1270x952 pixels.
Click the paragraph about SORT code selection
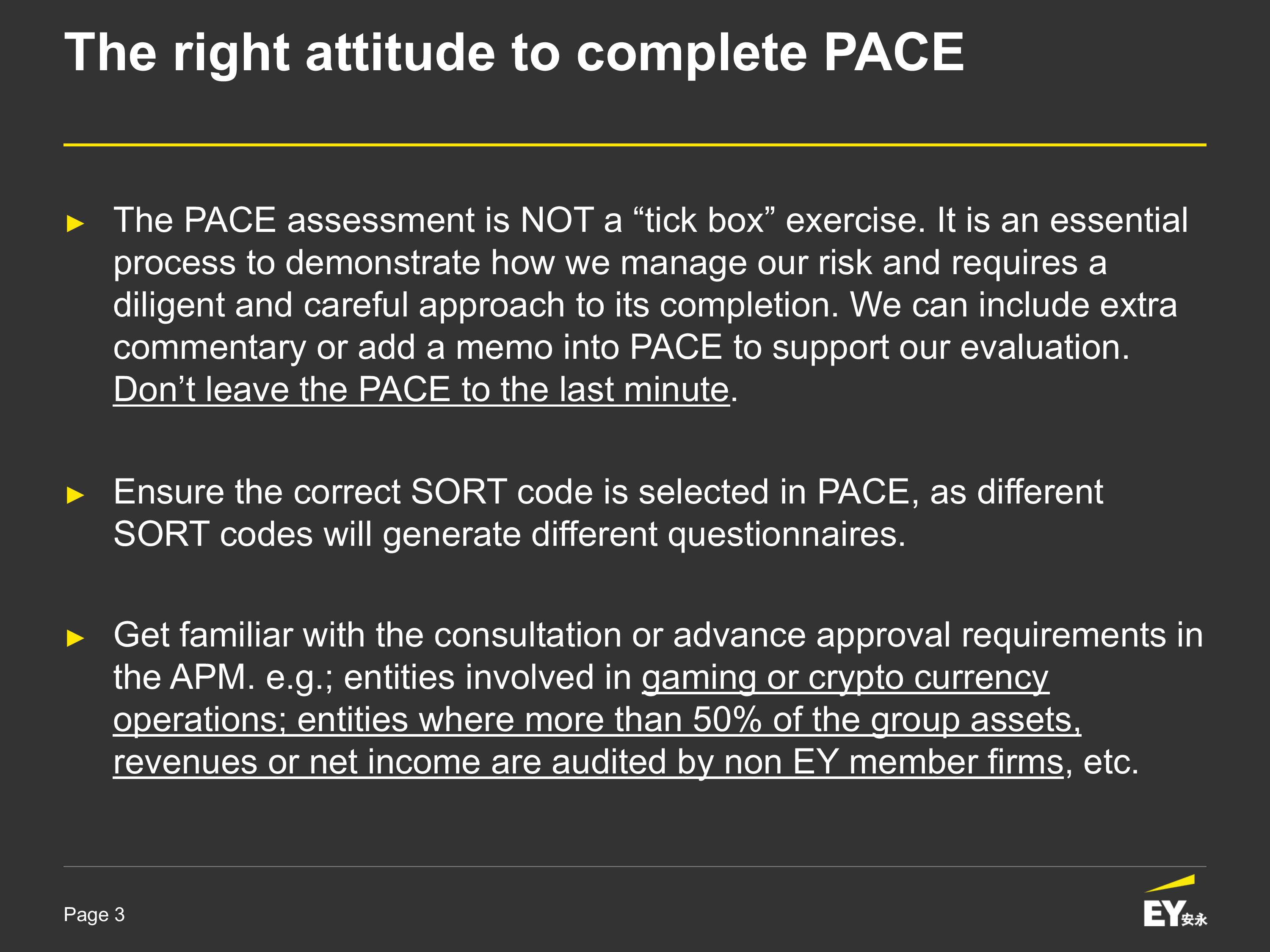[x=607, y=513]
